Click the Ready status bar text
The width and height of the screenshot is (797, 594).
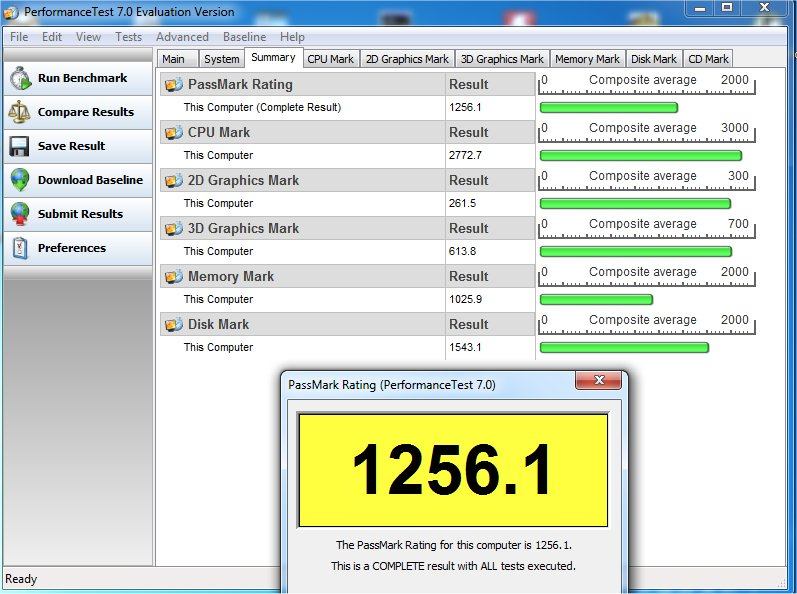tap(21, 579)
